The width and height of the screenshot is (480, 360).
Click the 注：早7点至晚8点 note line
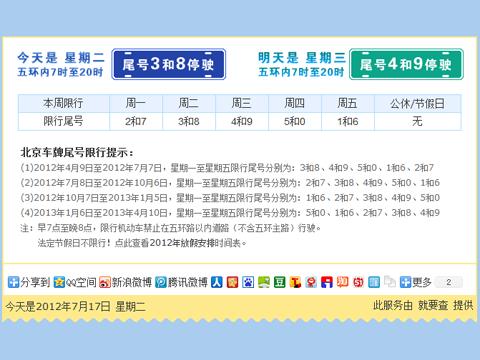[170, 228]
